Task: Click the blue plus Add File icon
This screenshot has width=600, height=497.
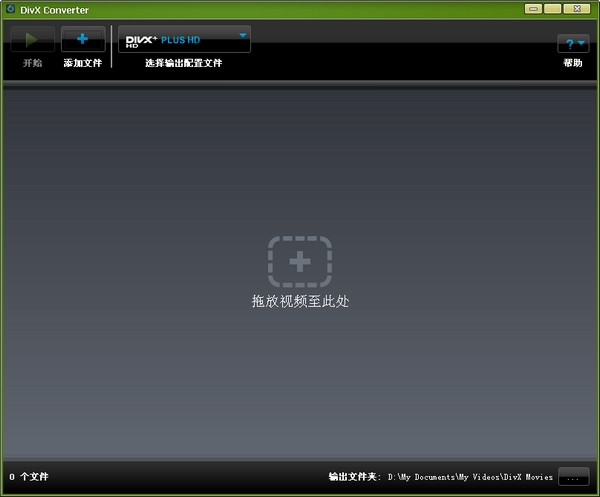Action: (83, 39)
